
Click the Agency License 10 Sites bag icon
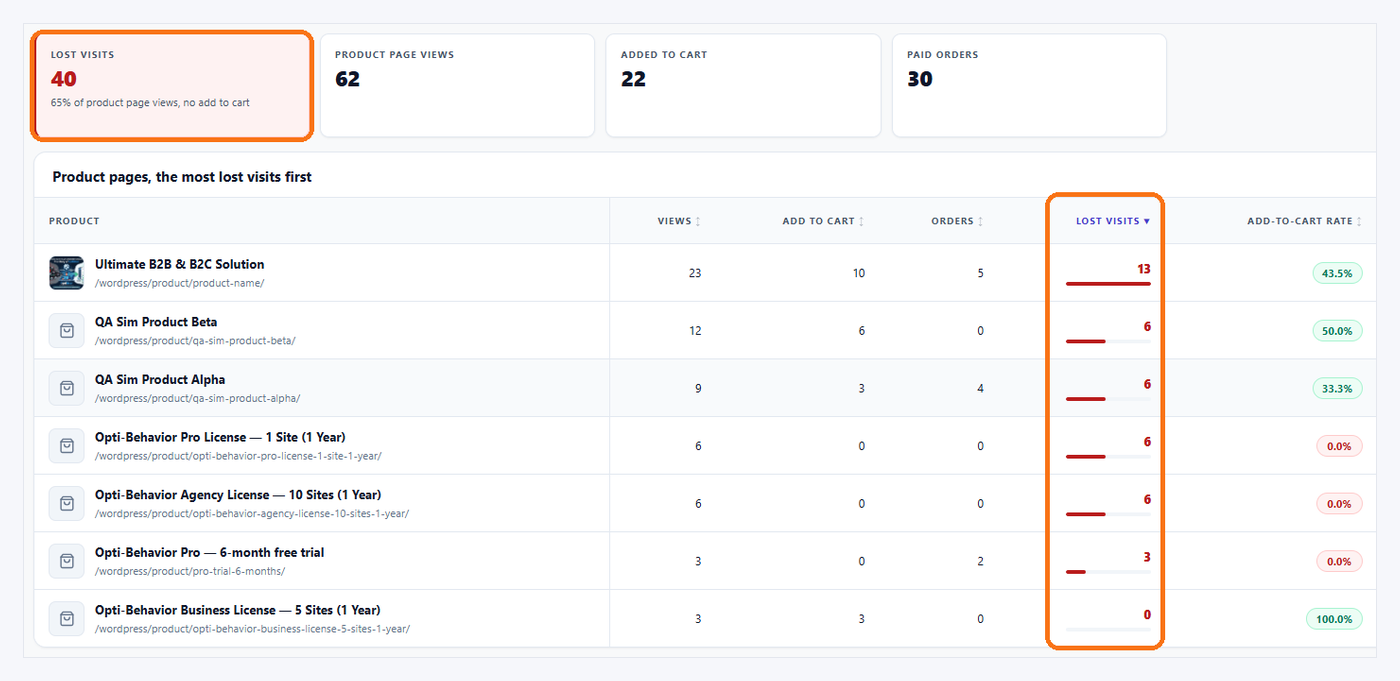67,503
